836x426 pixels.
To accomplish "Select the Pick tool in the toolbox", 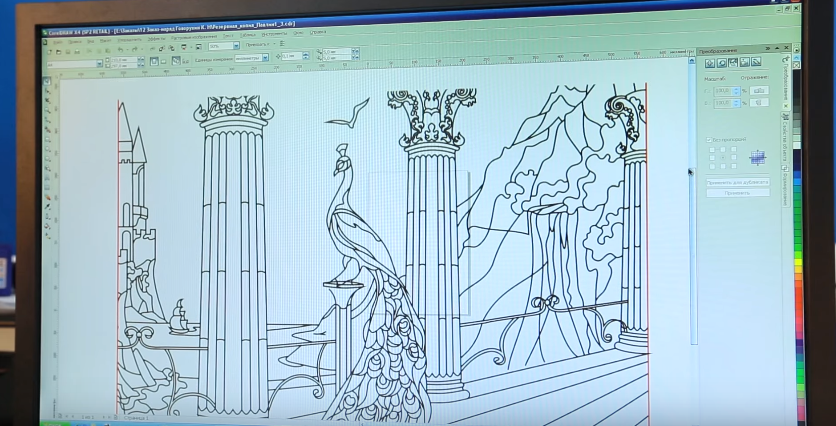I will [48, 81].
